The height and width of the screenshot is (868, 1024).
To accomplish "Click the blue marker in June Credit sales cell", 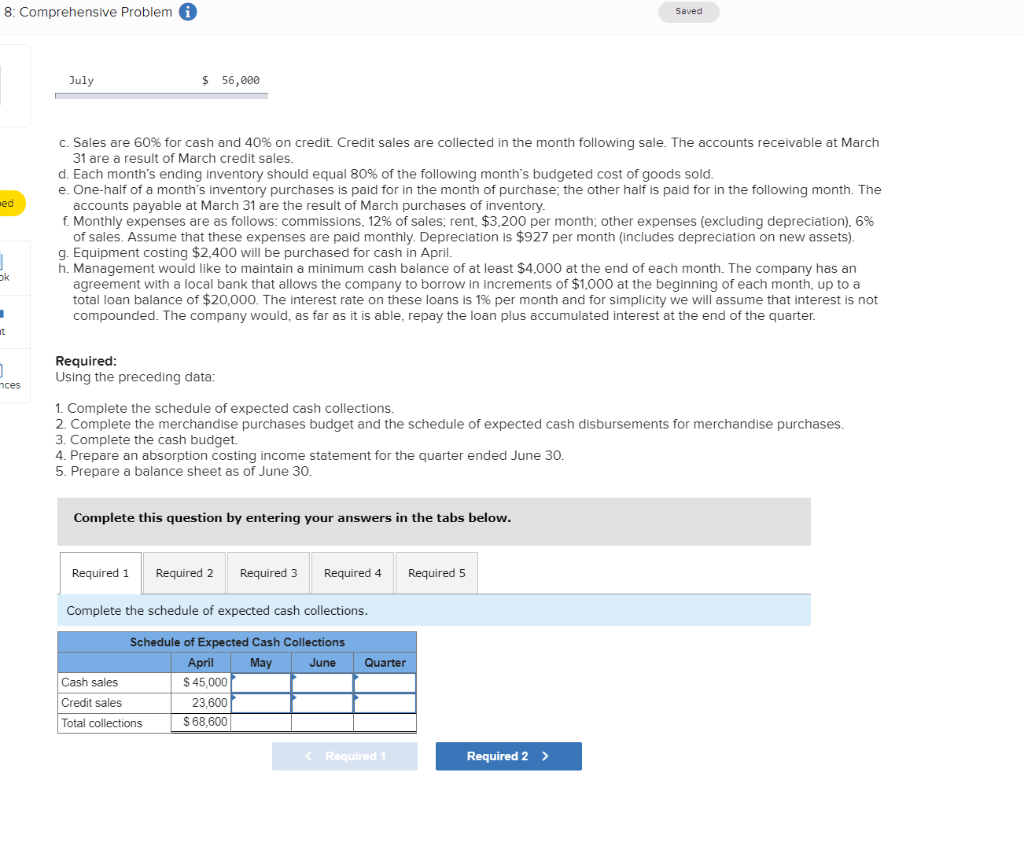I will tap(294, 696).
